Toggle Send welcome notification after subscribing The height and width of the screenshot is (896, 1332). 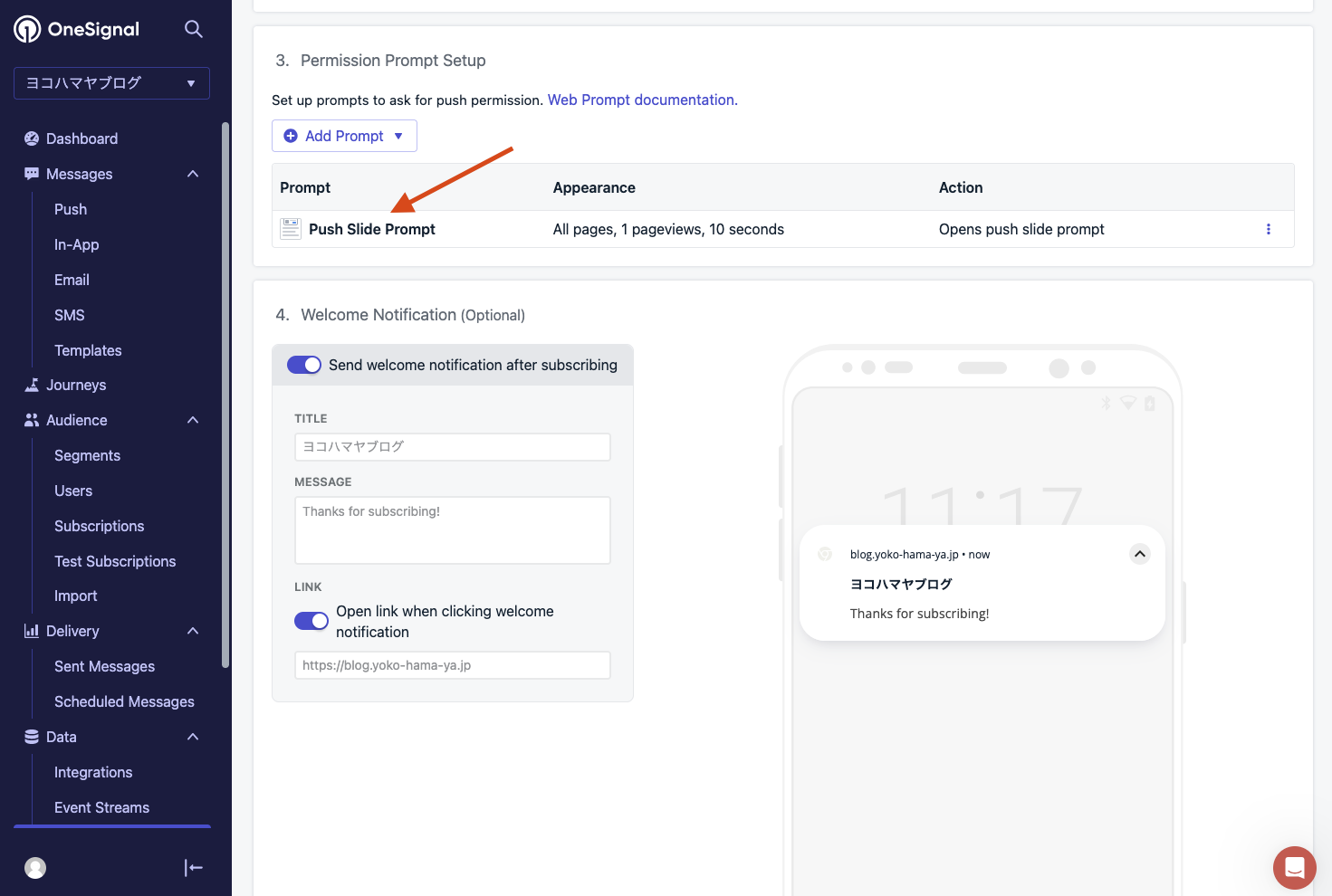click(x=304, y=365)
